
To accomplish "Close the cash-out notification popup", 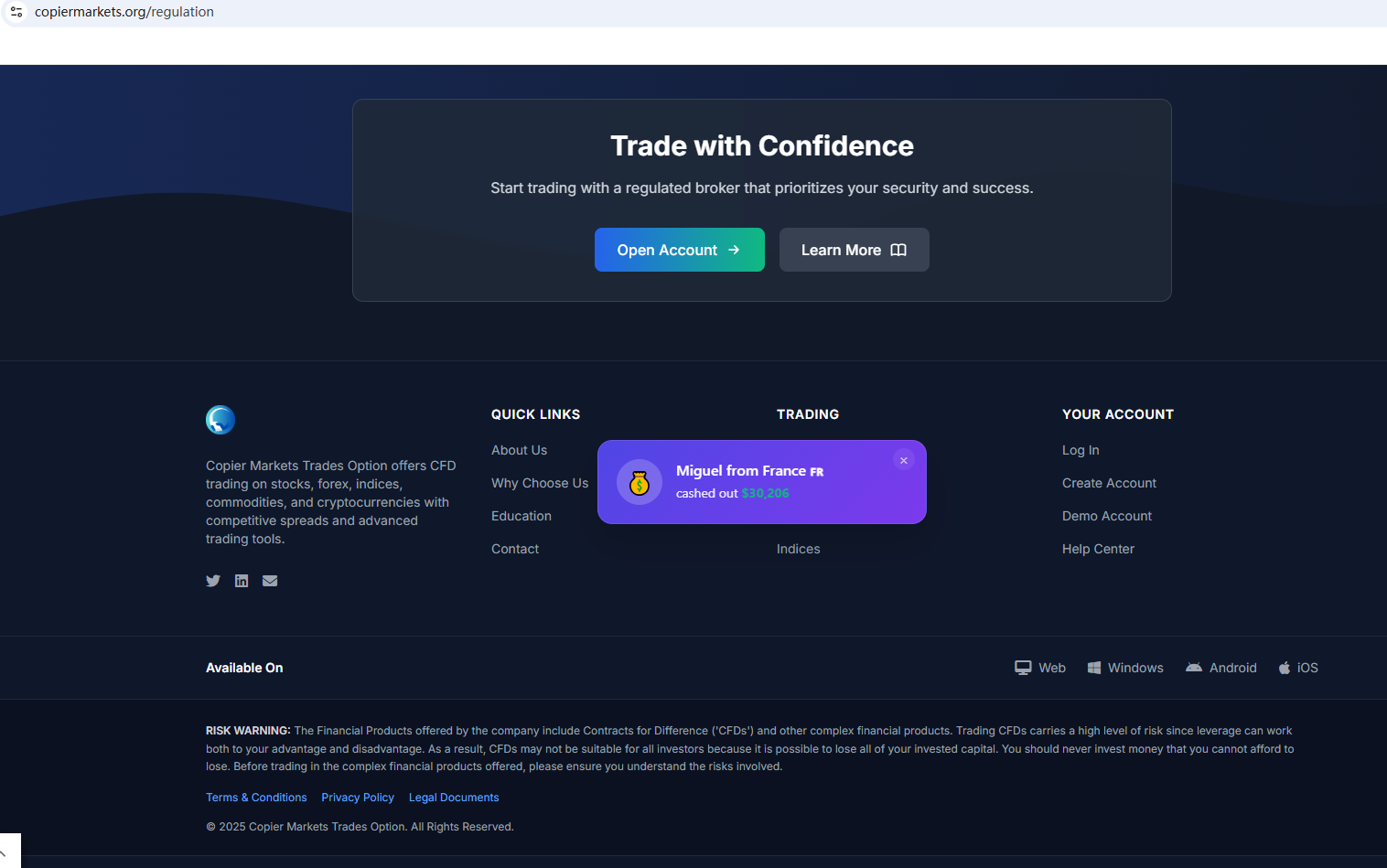I will 904,460.
